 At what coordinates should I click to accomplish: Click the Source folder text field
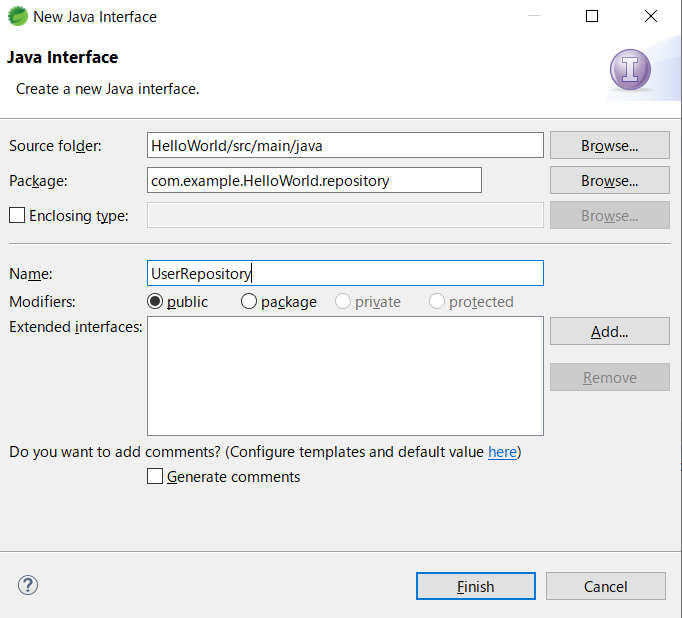pos(345,145)
